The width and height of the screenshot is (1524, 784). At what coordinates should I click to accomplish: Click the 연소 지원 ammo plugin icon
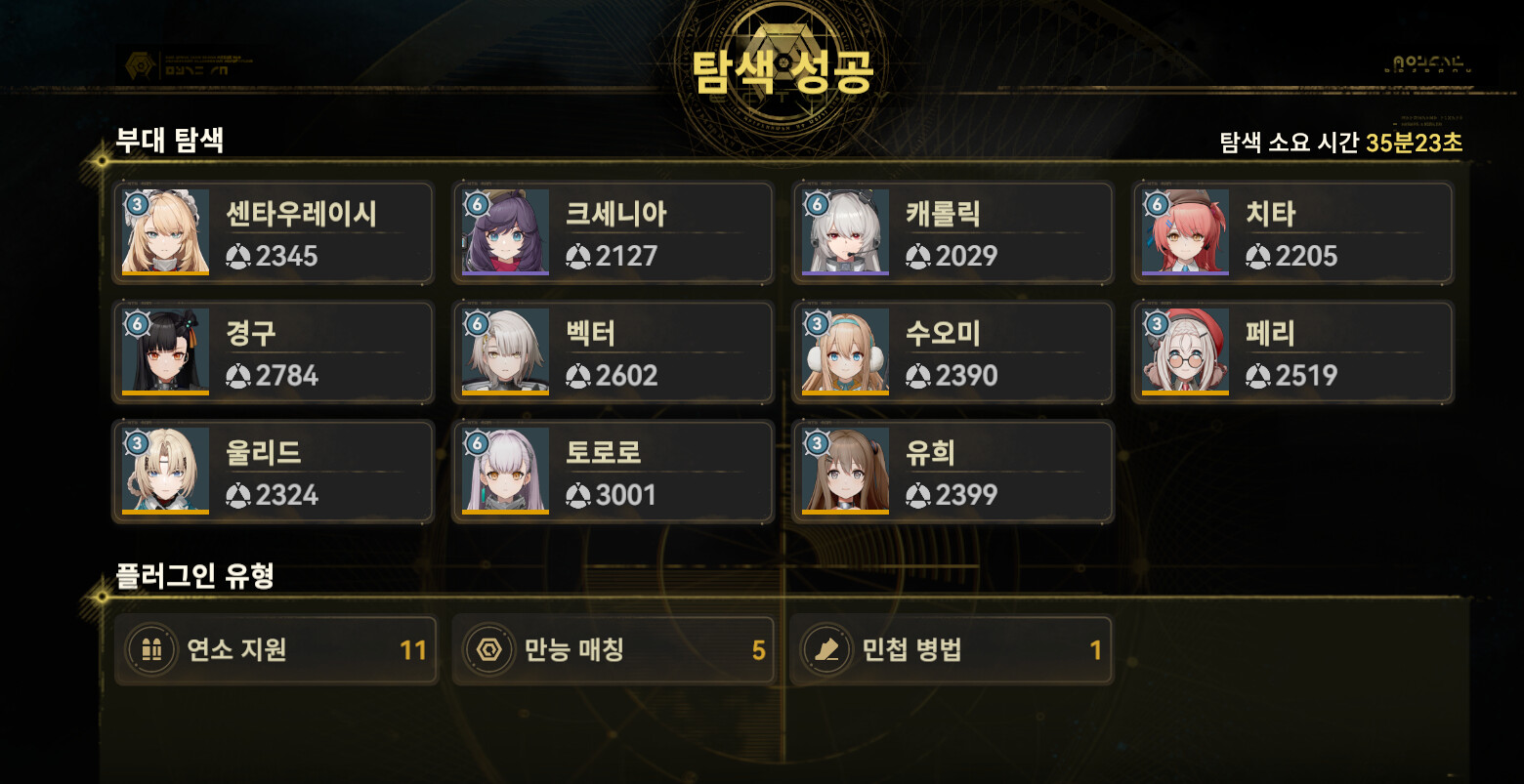[x=151, y=650]
